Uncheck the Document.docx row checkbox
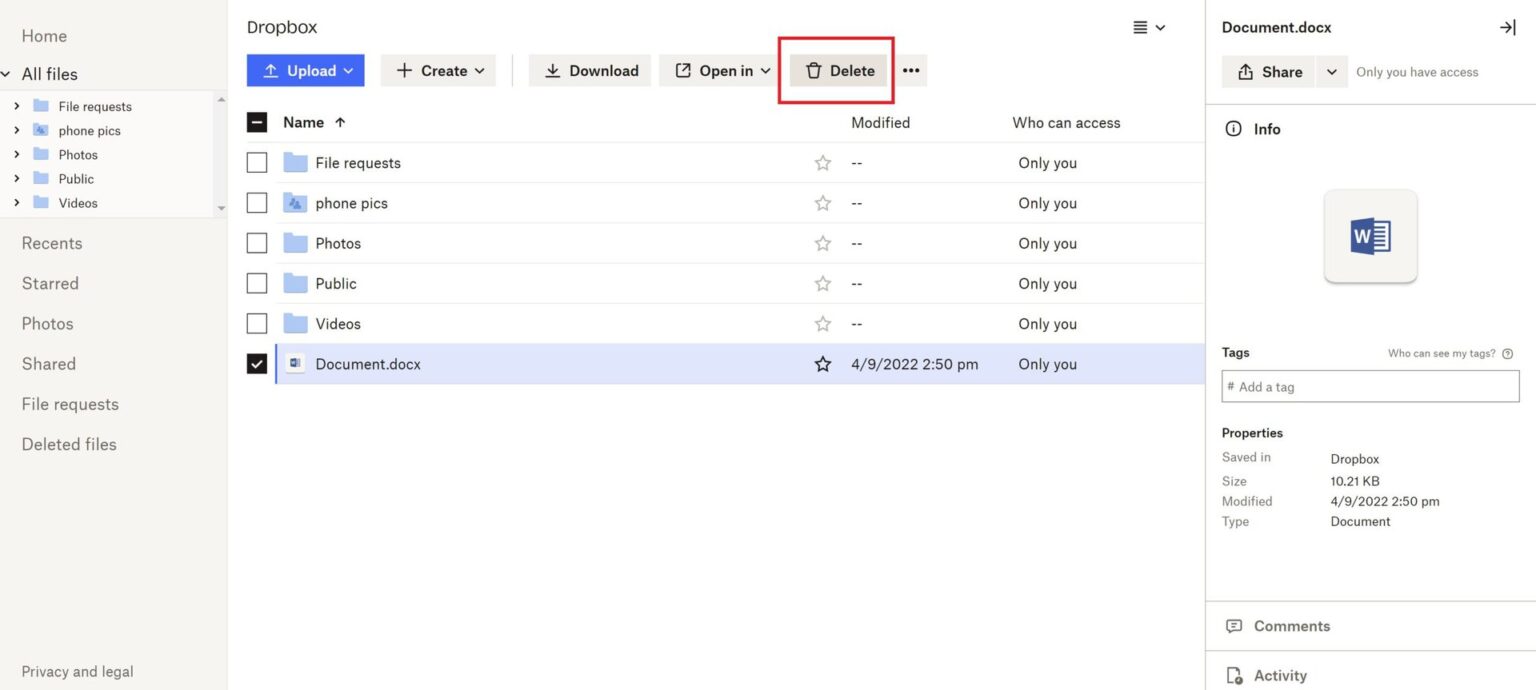The height and width of the screenshot is (690, 1536). [x=256, y=363]
